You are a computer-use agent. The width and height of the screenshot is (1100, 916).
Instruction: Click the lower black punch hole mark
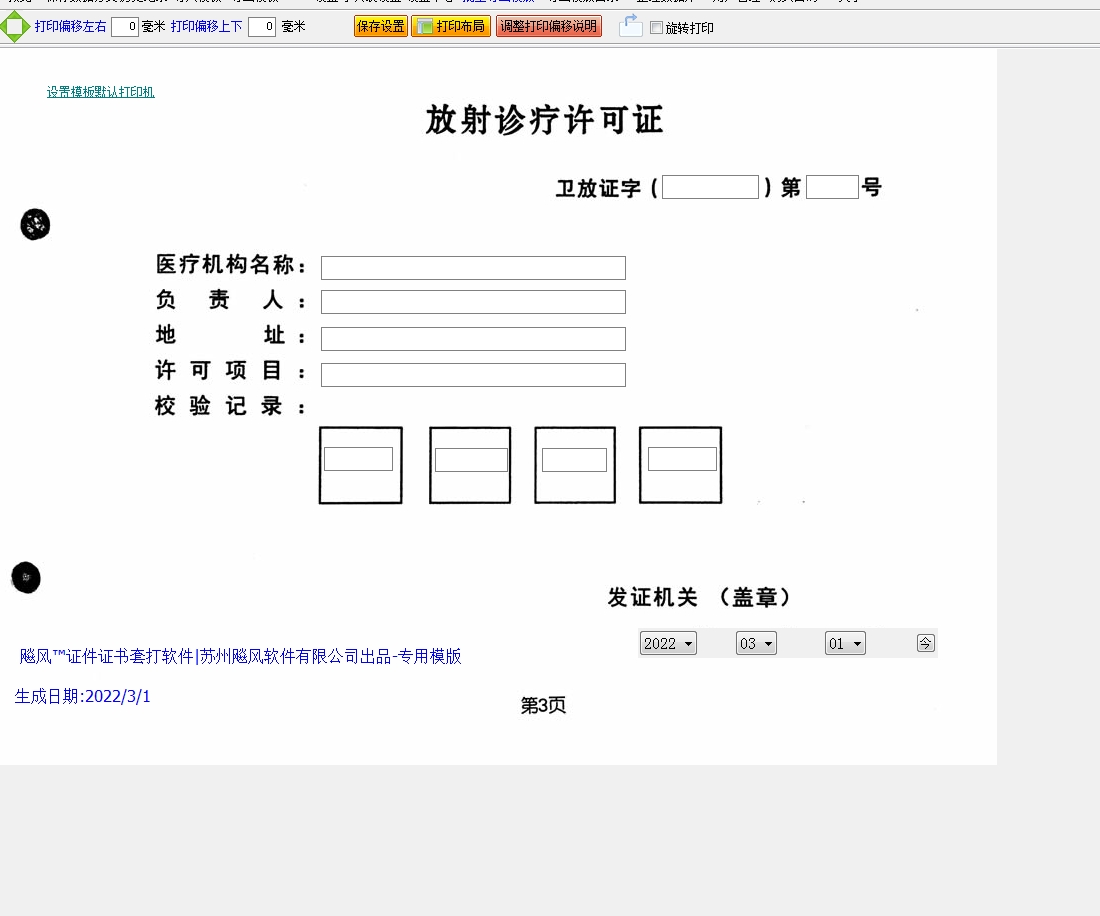click(26, 577)
